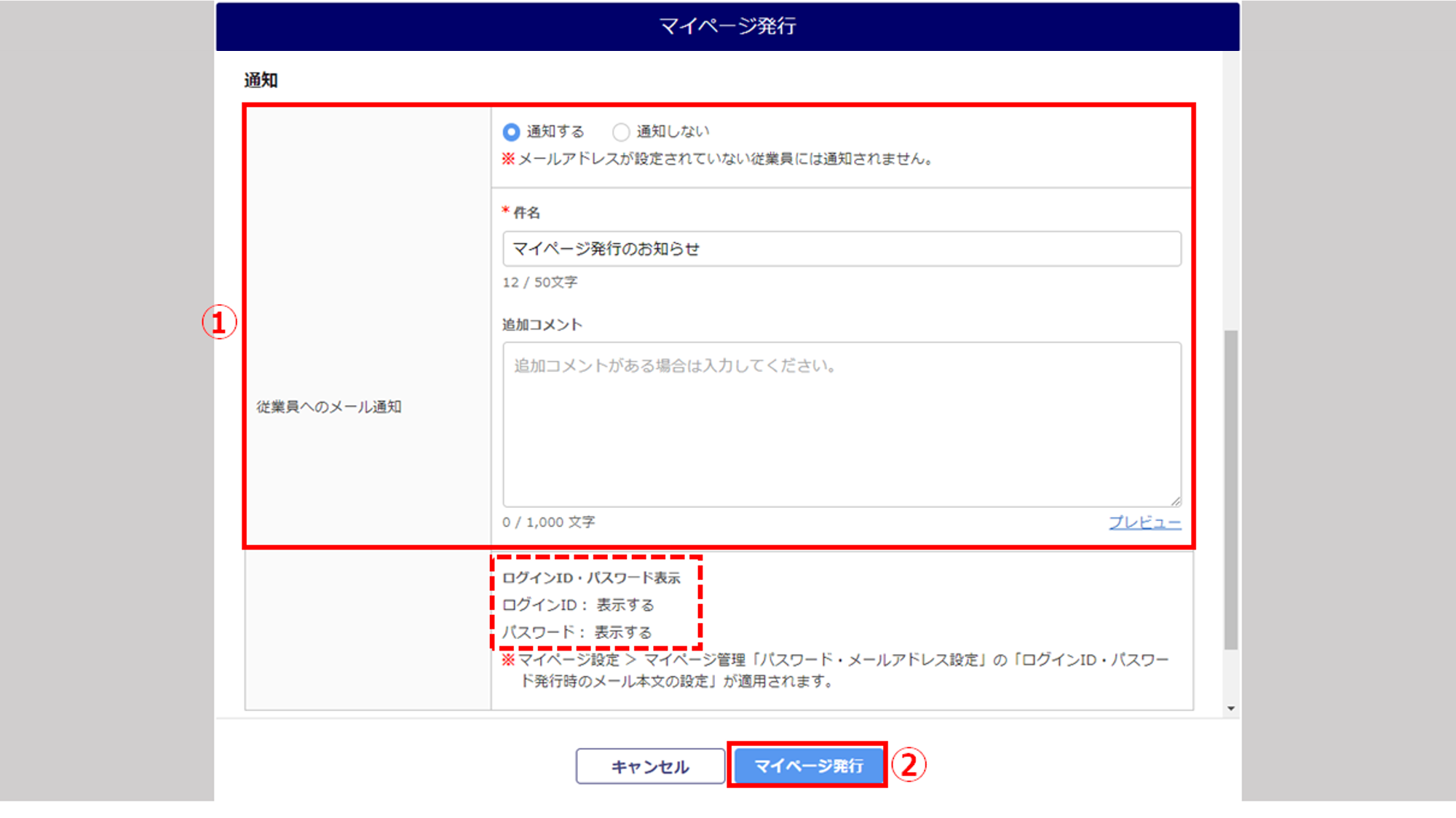Open the プレビュー link
Viewport: 1456px width, 818px height.
tap(1144, 523)
